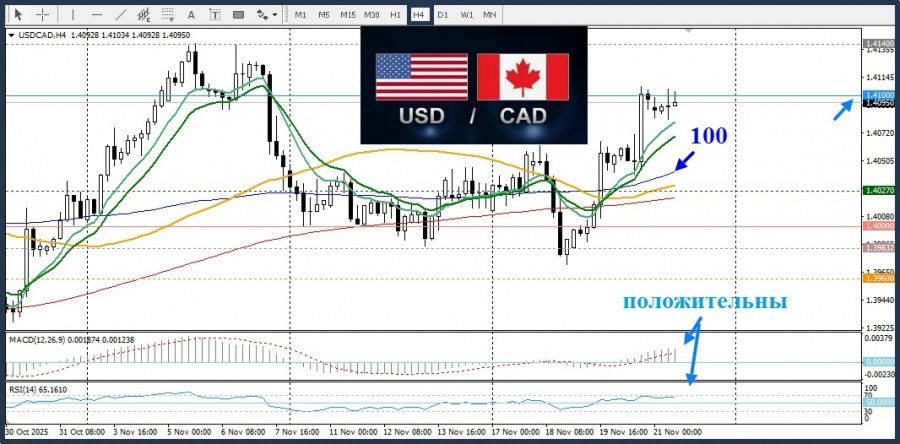Pick the Fibonacci retracement tool
This screenshot has width=900, height=444.
point(168,14)
